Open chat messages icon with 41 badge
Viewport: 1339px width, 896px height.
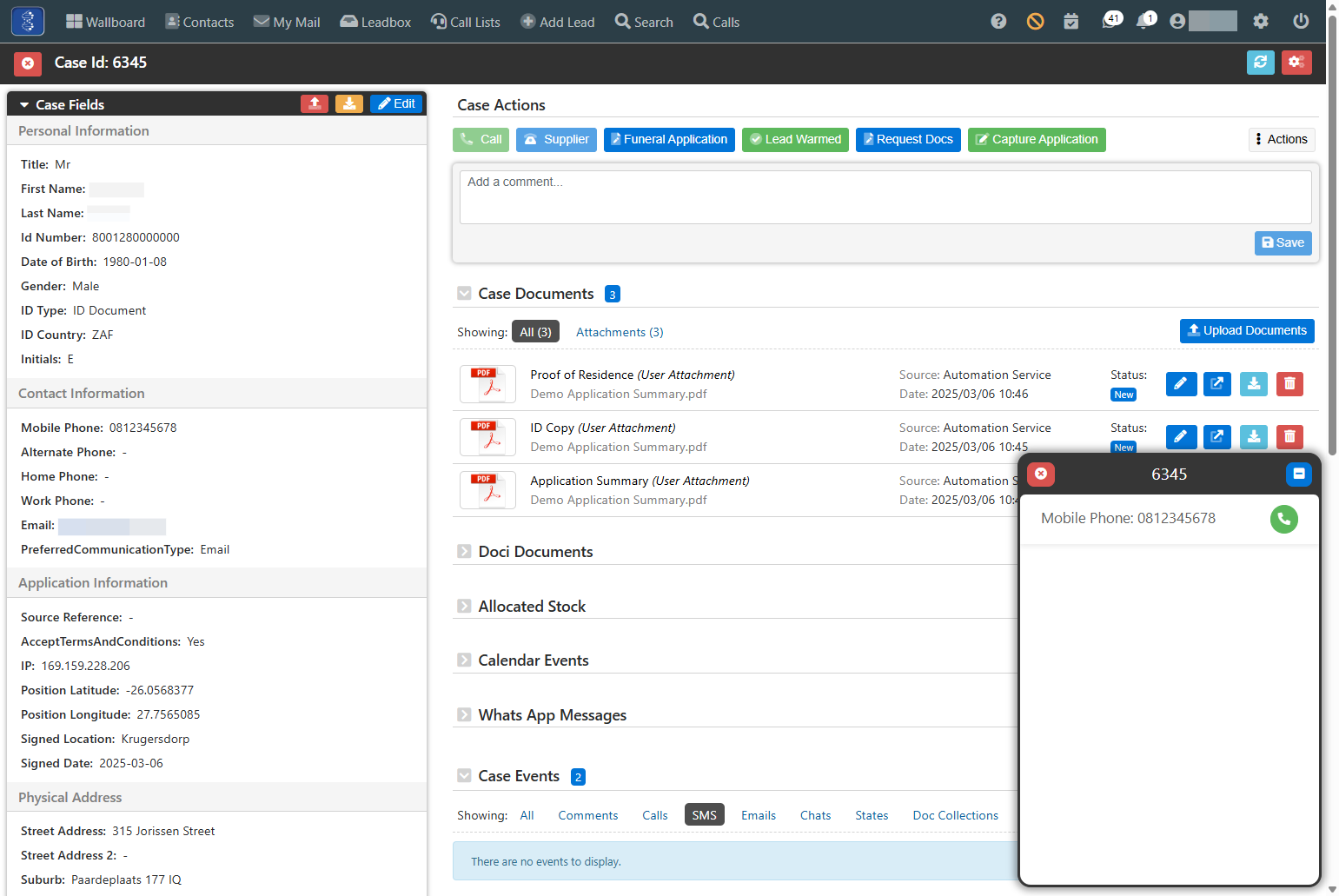(1111, 21)
